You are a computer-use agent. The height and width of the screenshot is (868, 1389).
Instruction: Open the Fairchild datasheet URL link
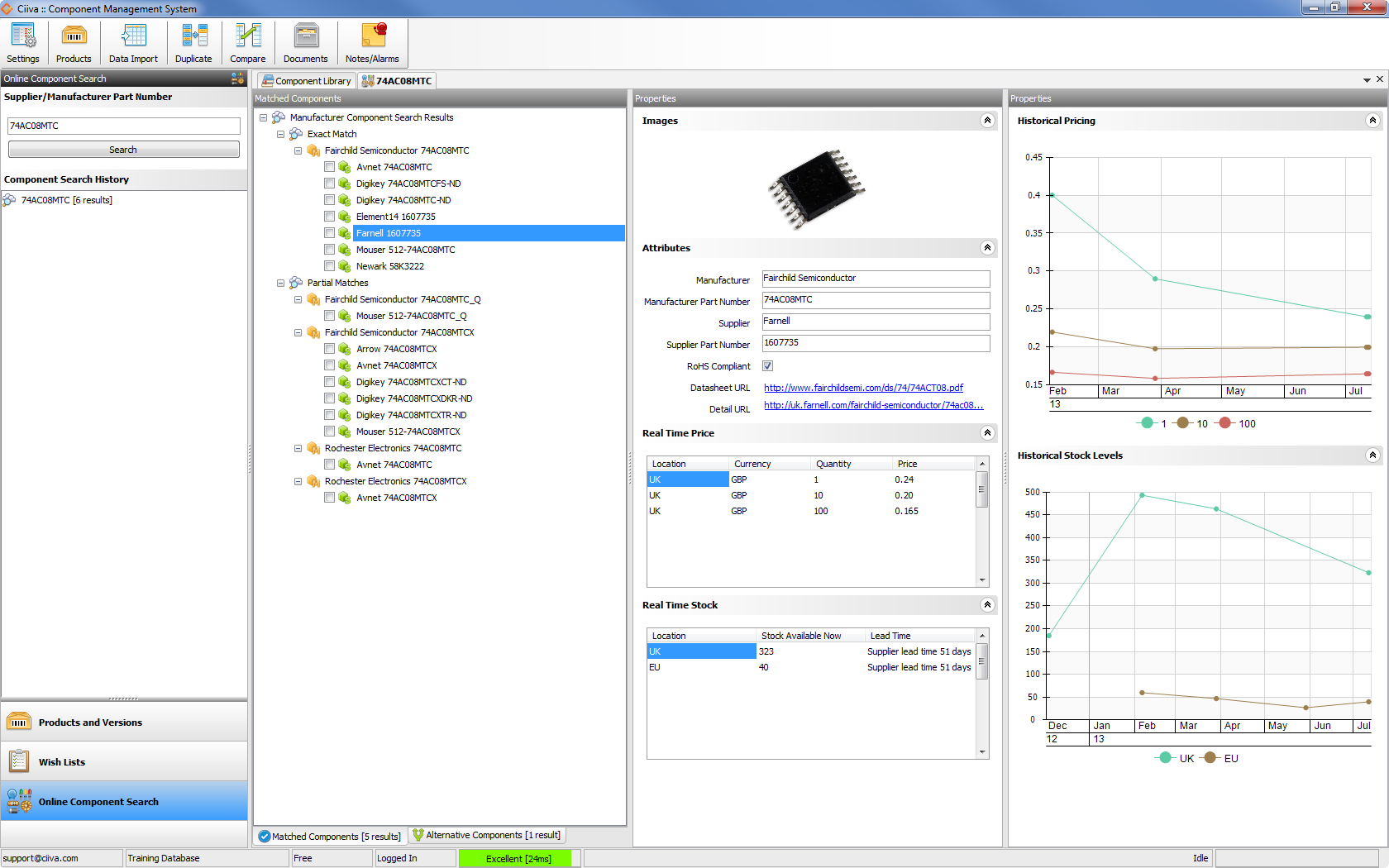click(x=863, y=388)
